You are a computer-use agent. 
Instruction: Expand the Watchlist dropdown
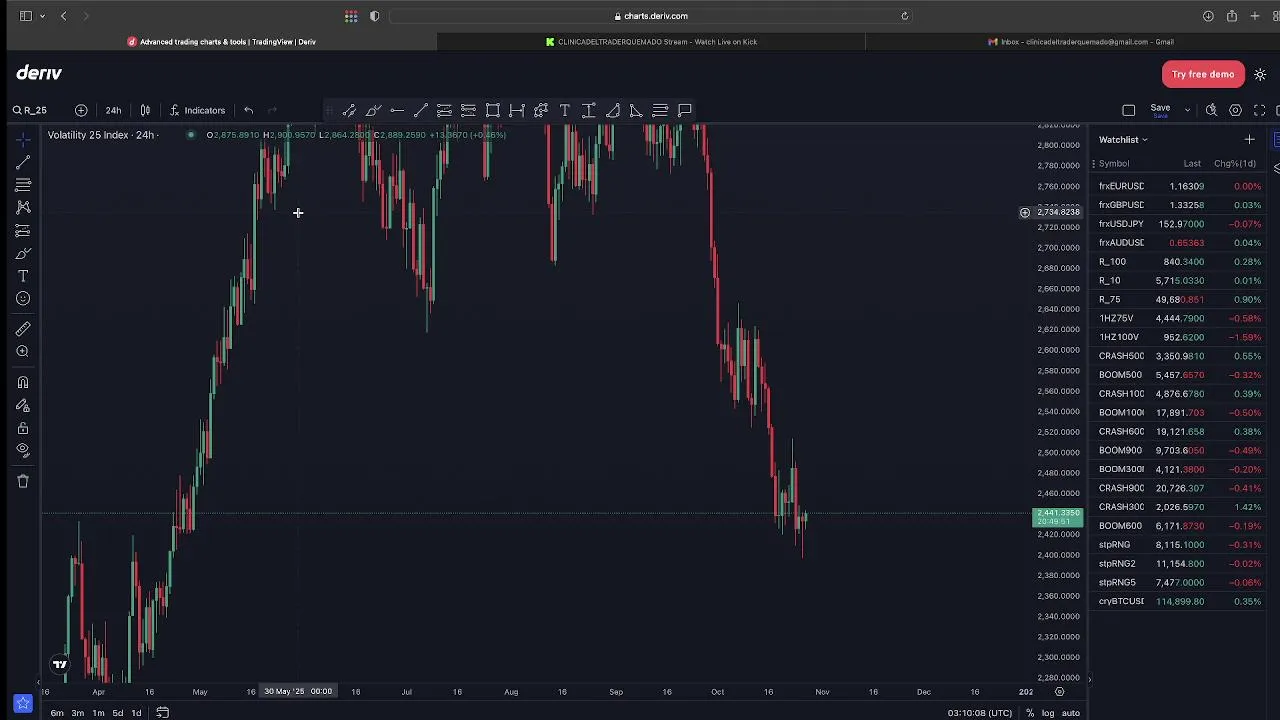click(1123, 140)
